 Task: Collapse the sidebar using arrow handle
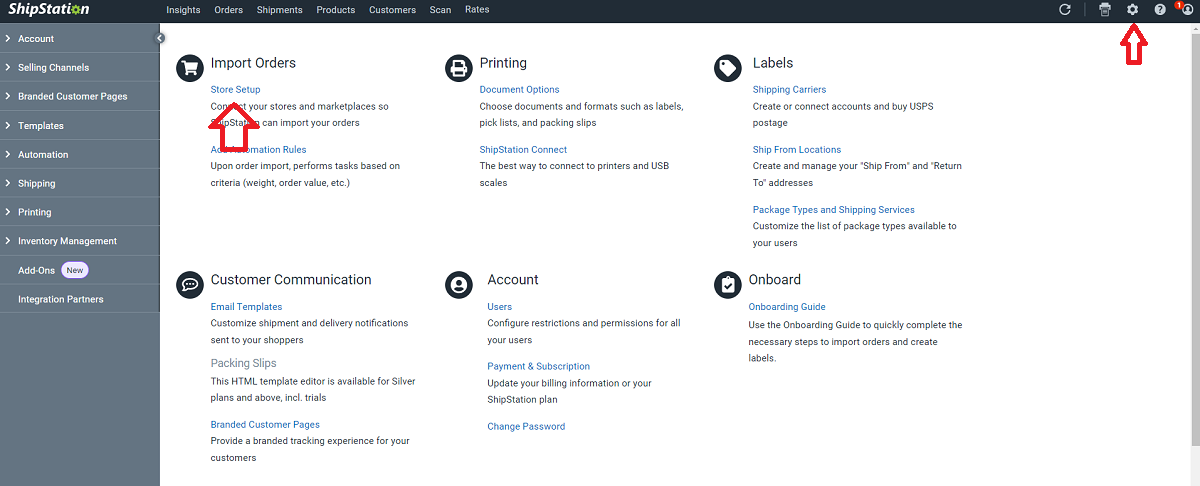coord(160,38)
